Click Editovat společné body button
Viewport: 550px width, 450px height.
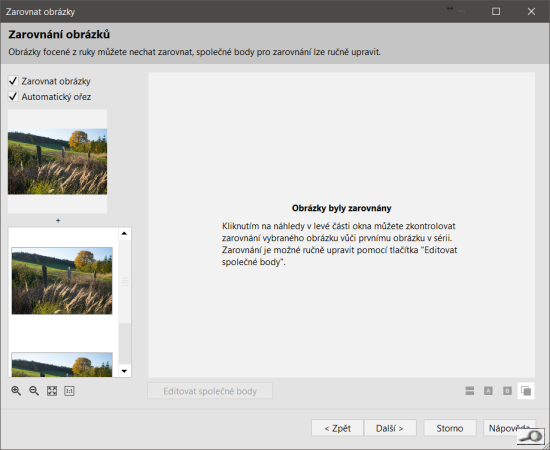coord(210,391)
